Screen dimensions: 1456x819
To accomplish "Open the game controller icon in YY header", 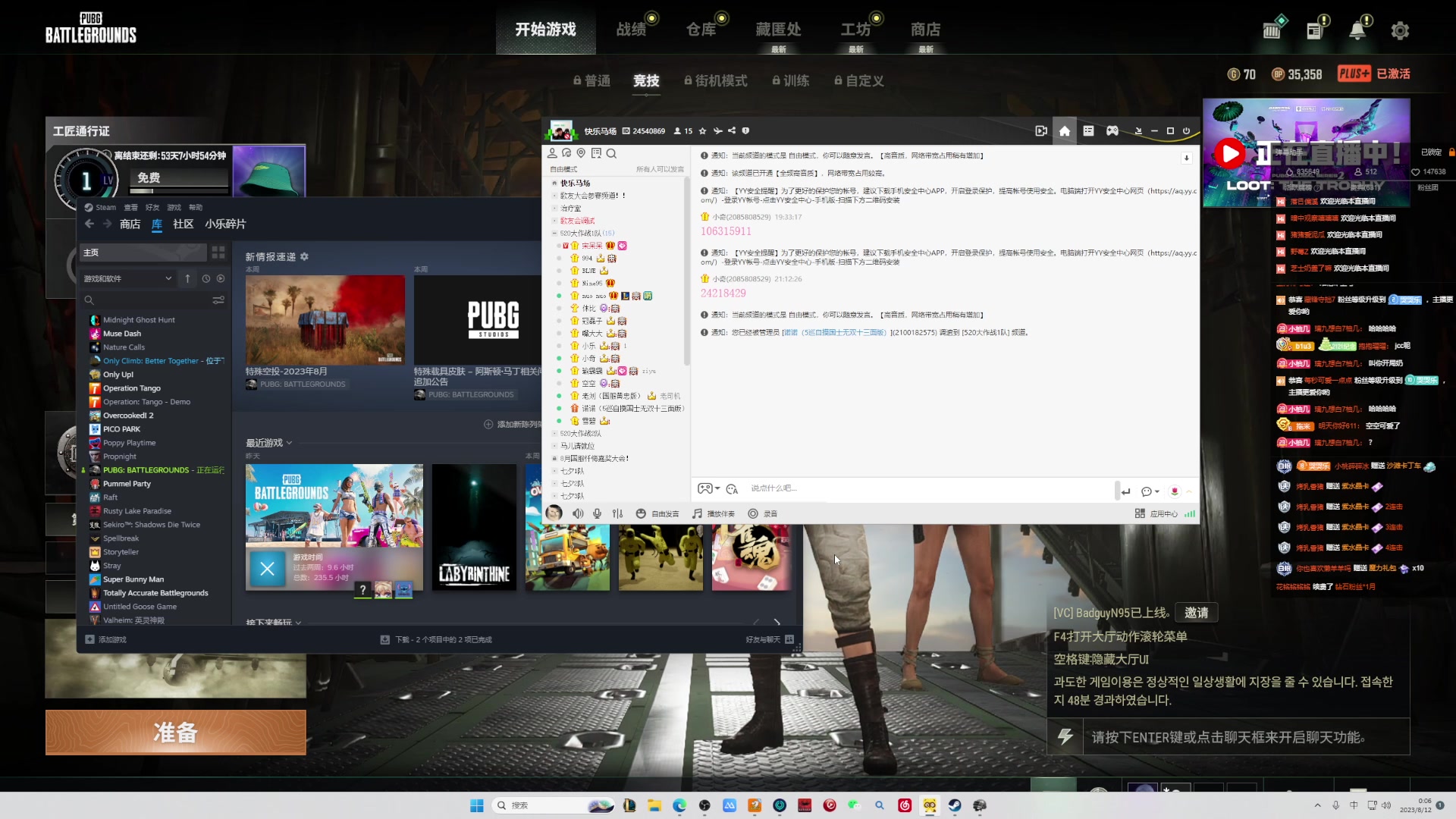I will coord(1112,131).
